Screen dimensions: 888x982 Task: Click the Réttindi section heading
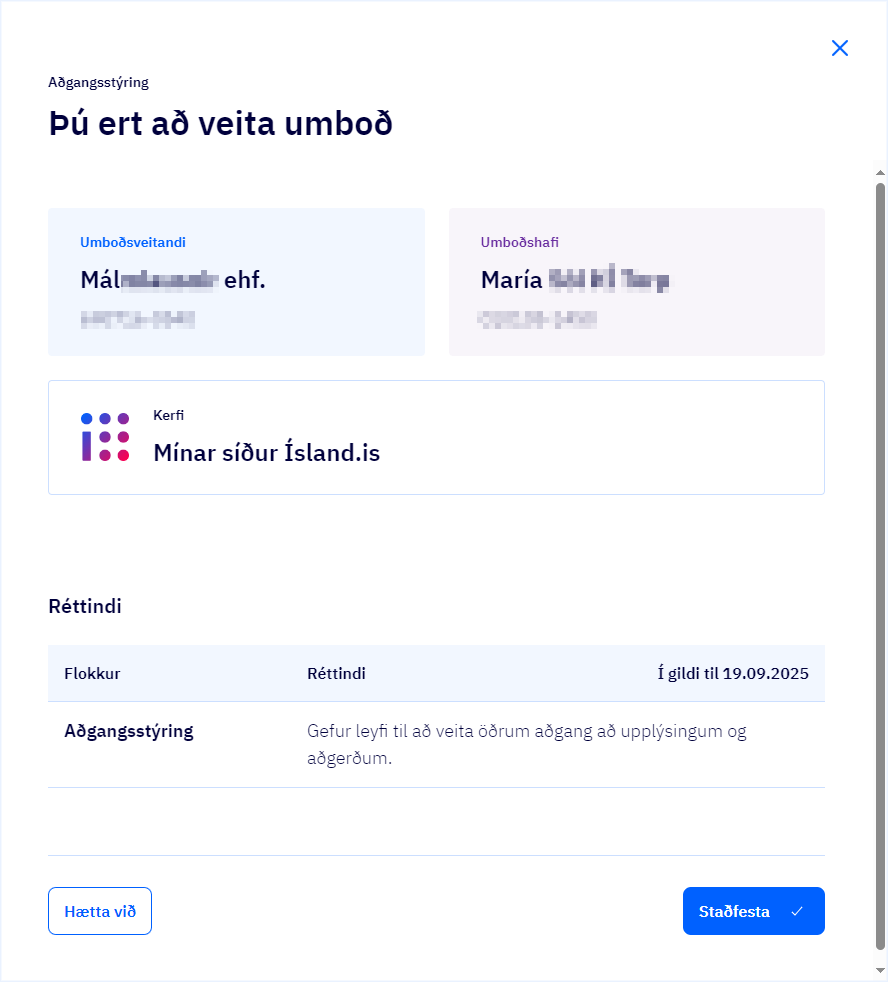click(x=85, y=605)
